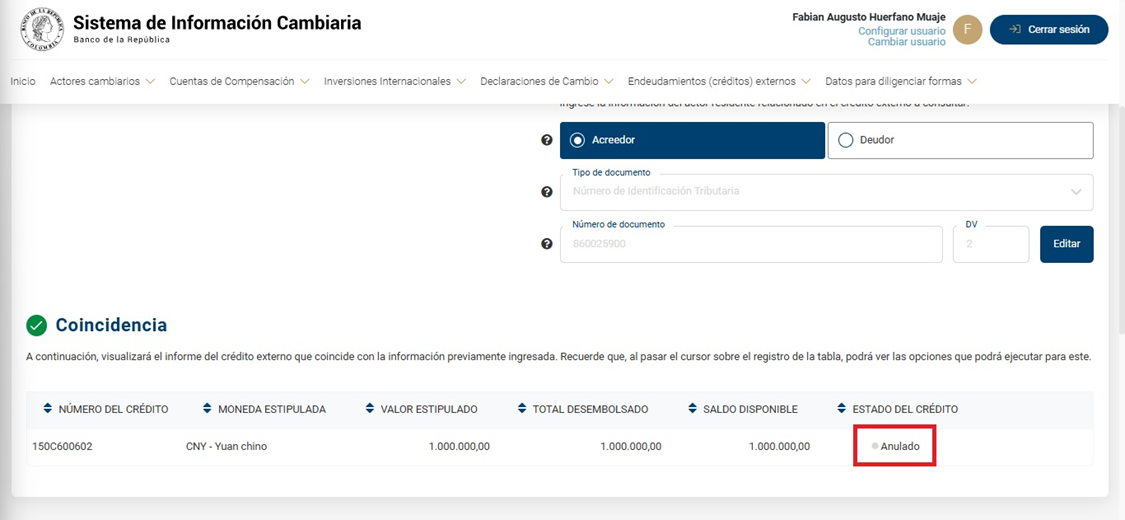Expand the Actores cambiarios menu
This screenshot has width=1125, height=520.
(x=102, y=81)
